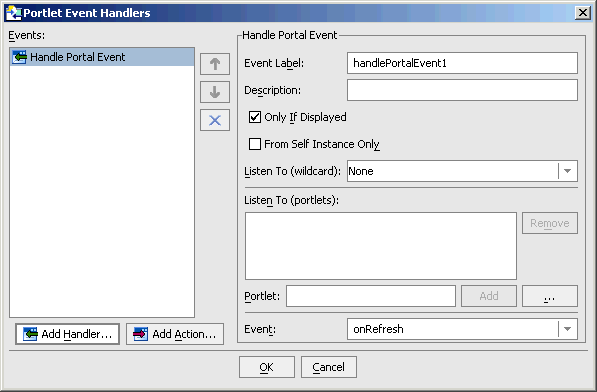Move selected event down with arrow icon
The image size is (597, 392).
[x=215, y=92]
